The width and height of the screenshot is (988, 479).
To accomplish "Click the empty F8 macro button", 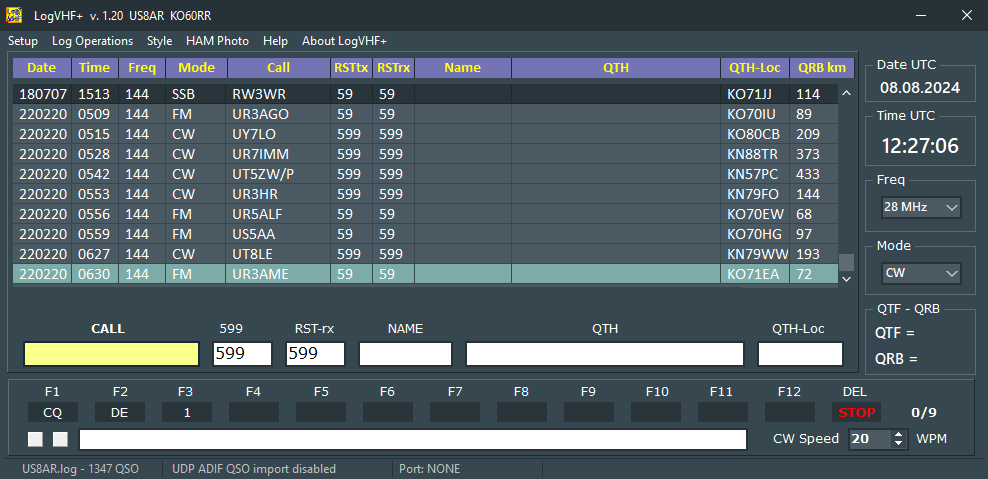I will point(521,412).
